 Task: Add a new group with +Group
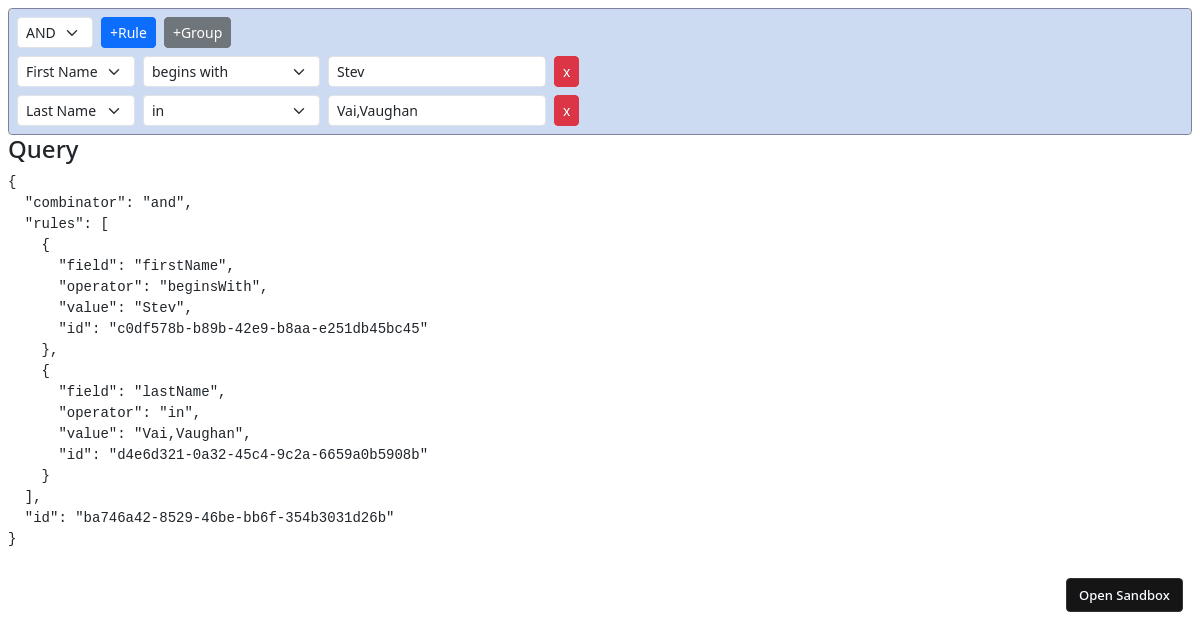pyautogui.click(x=197, y=32)
